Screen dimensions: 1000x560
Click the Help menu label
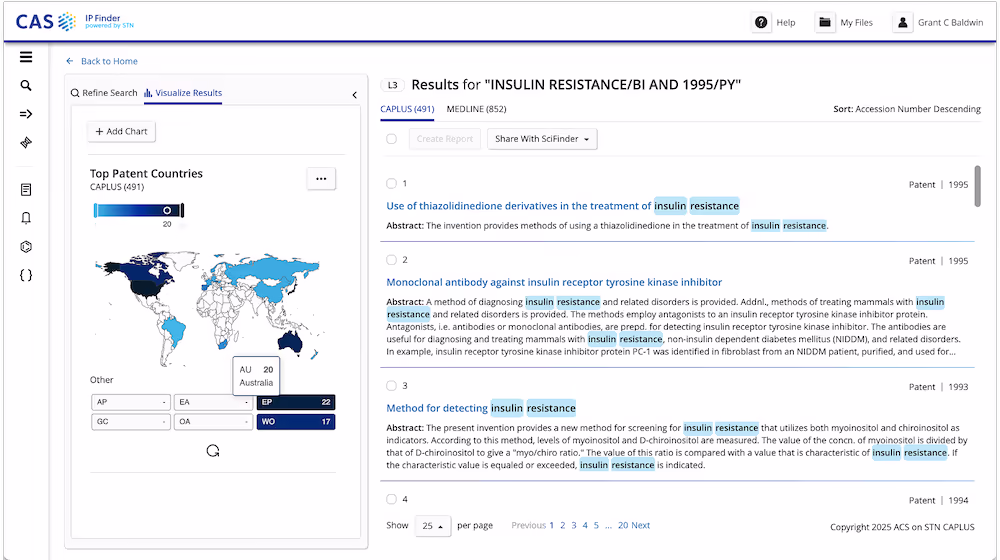[x=786, y=22]
